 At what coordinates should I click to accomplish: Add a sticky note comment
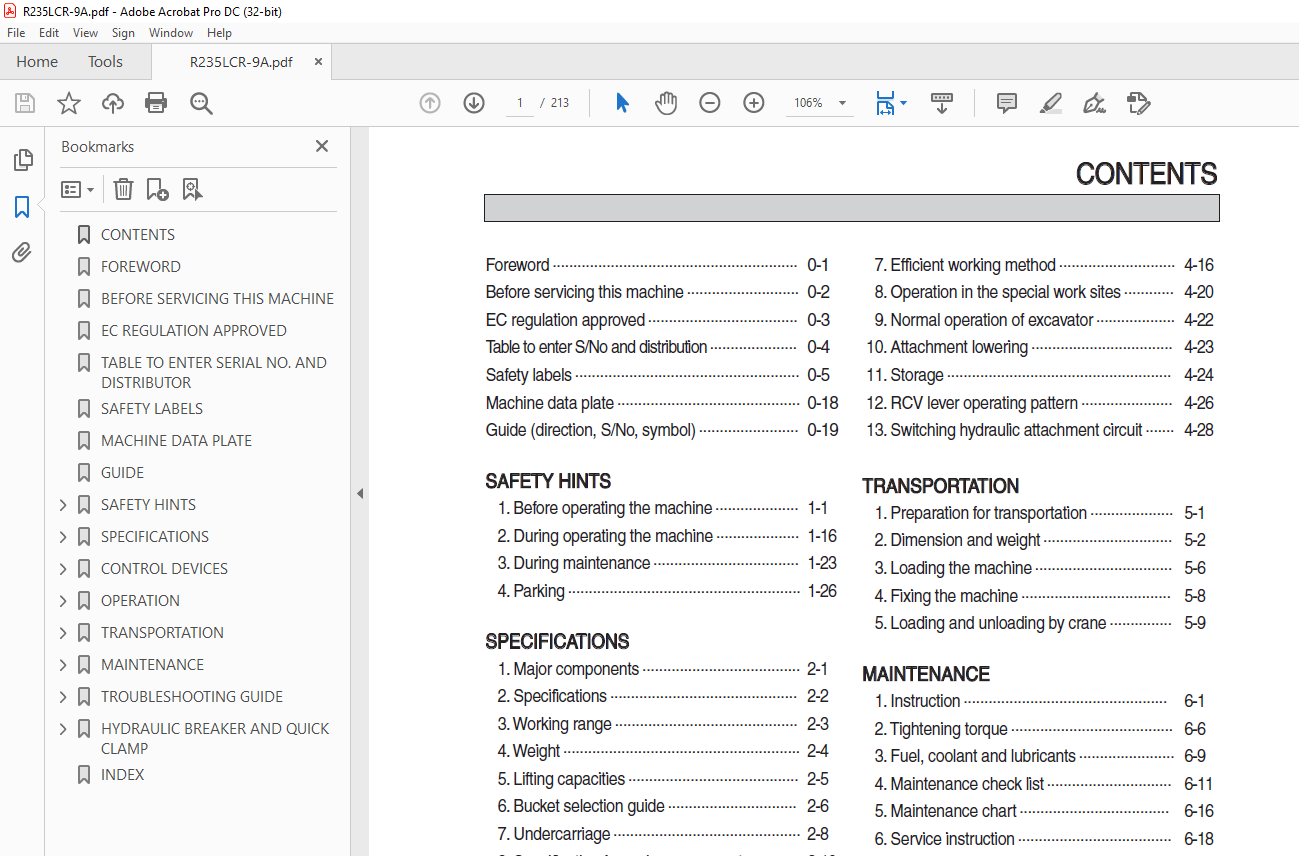1007,103
